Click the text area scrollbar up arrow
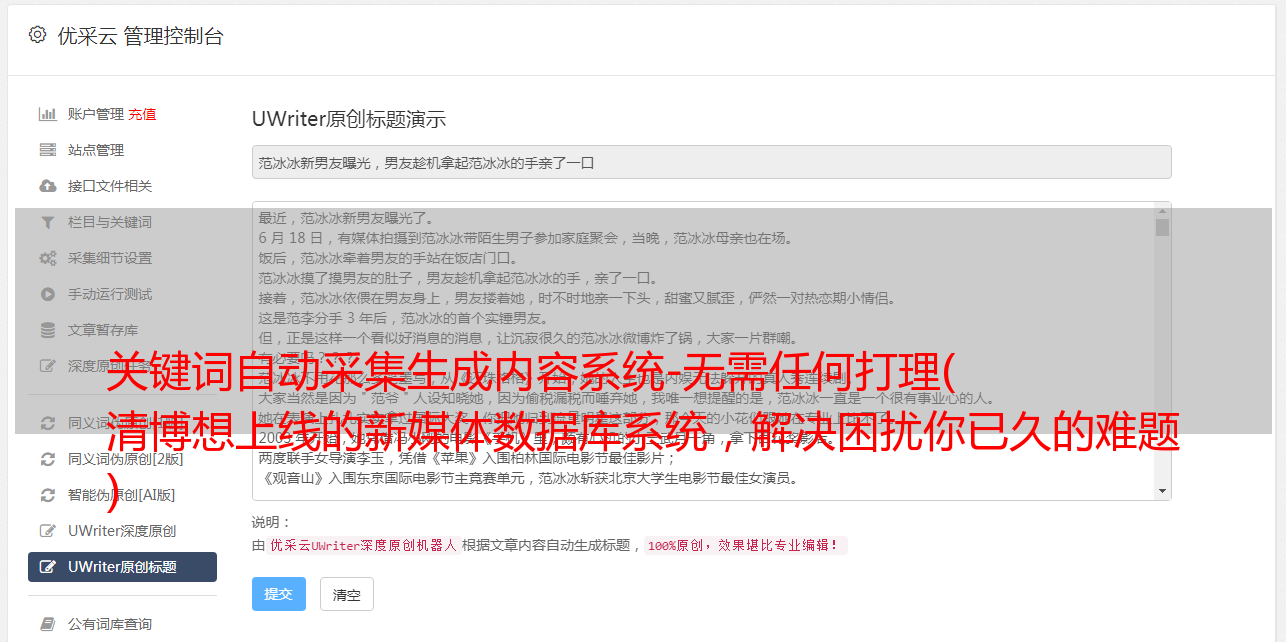 pos(1162,211)
